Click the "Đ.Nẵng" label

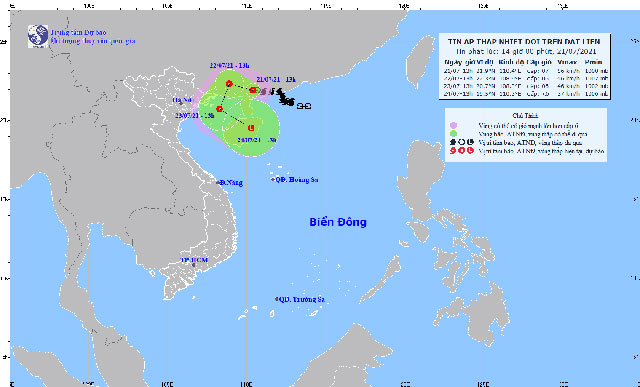tap(232, 183)
